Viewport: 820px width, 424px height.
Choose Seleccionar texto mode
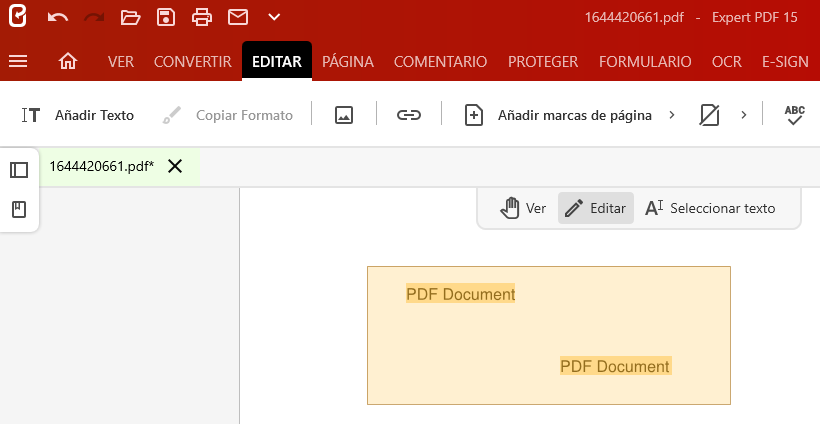click(x=710, y=208)
